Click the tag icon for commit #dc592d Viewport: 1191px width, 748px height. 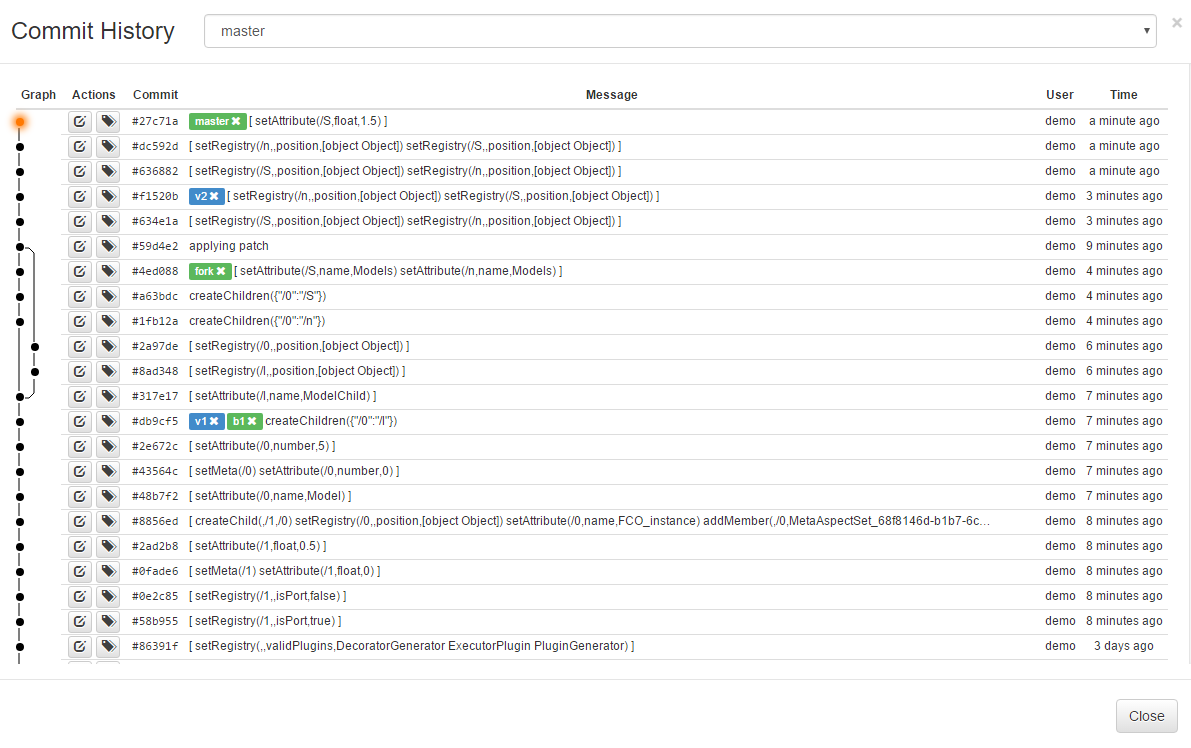tap(108, 146)
